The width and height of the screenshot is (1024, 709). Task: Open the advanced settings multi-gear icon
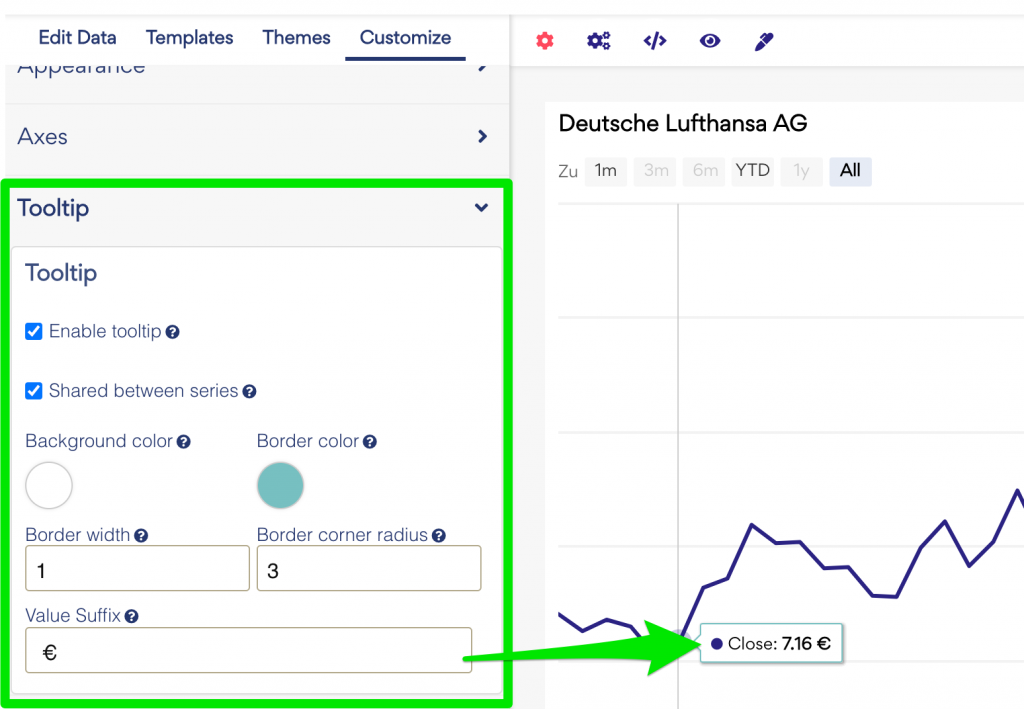pyautogui.click(x=598, y=41)
